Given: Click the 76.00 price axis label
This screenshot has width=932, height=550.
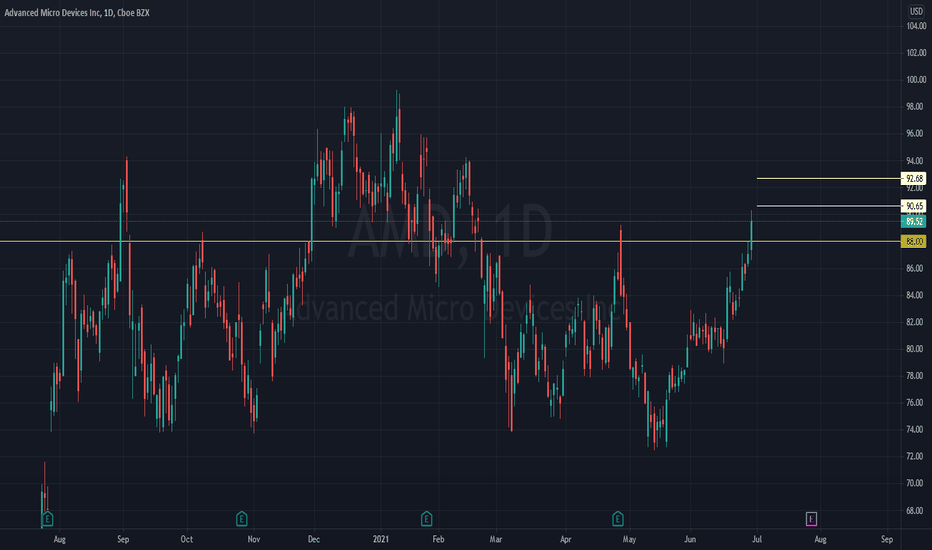Looking at the screenshot, I should click(915, 403).
